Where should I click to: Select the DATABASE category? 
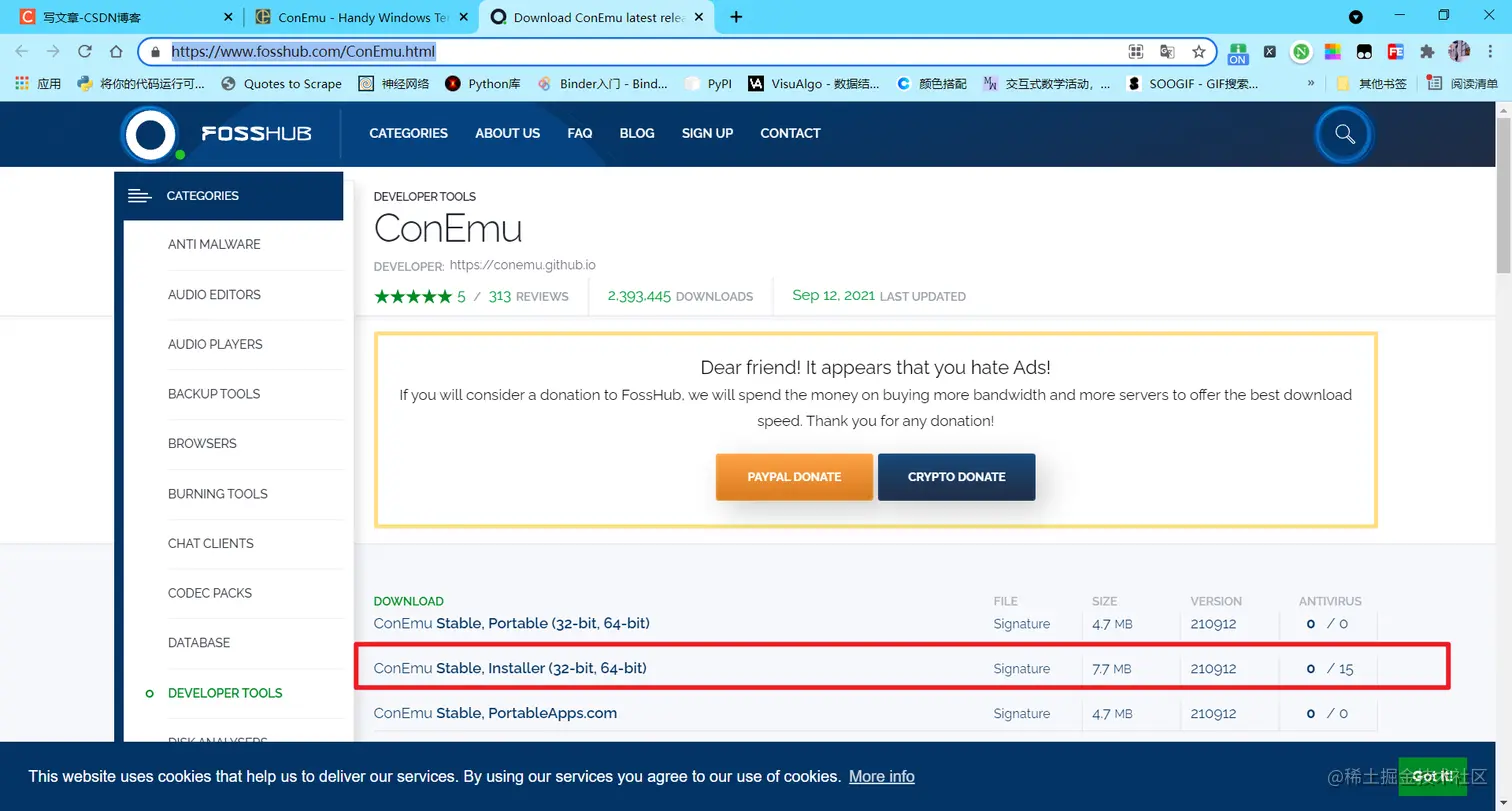pos(199,643)
